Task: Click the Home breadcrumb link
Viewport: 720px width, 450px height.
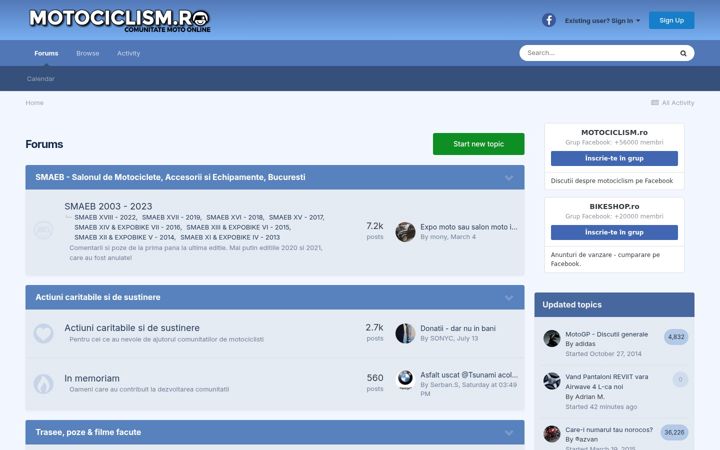Action: pyautogui.click(x=34, y=103)
